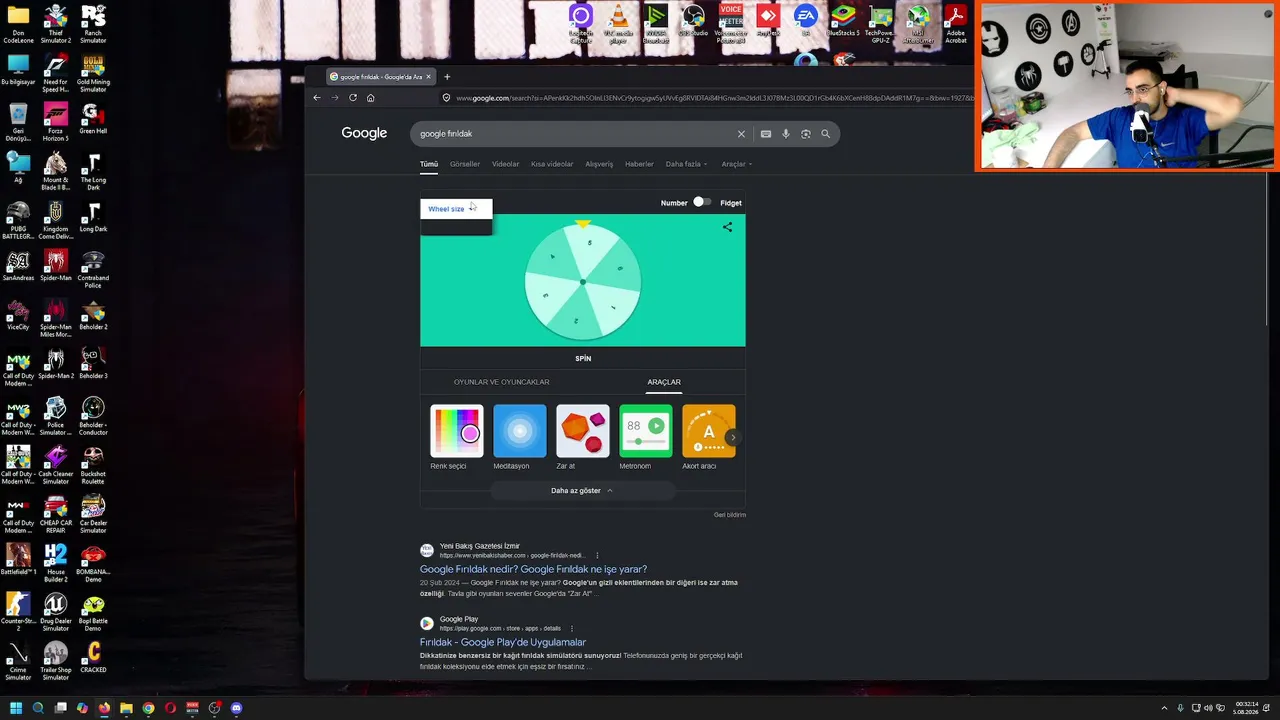This screenshot has width=1280, height=720.
Task: Open VLC media player desktop shortcut
Action: coord(619,22)
